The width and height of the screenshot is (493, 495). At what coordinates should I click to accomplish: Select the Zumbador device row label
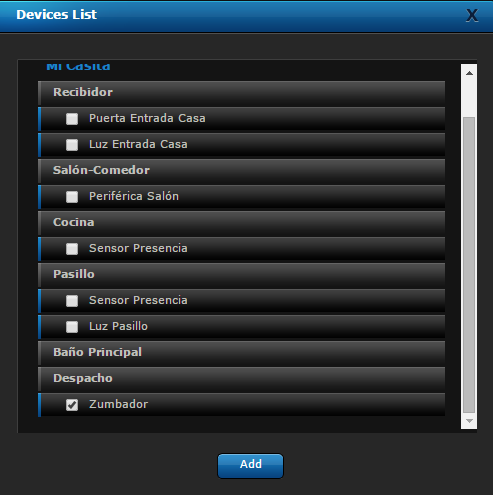(x=118, y=404)
